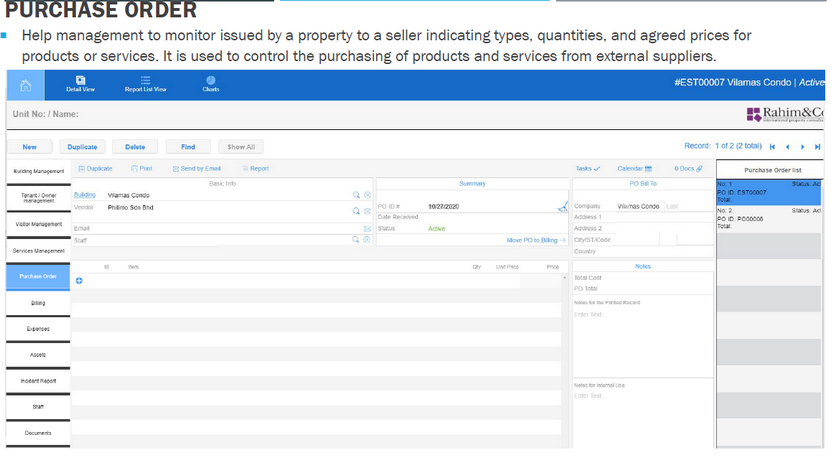Viewport: 838px width, 457px height.
Task: Click Send by Email action
Action: point(197,169)
